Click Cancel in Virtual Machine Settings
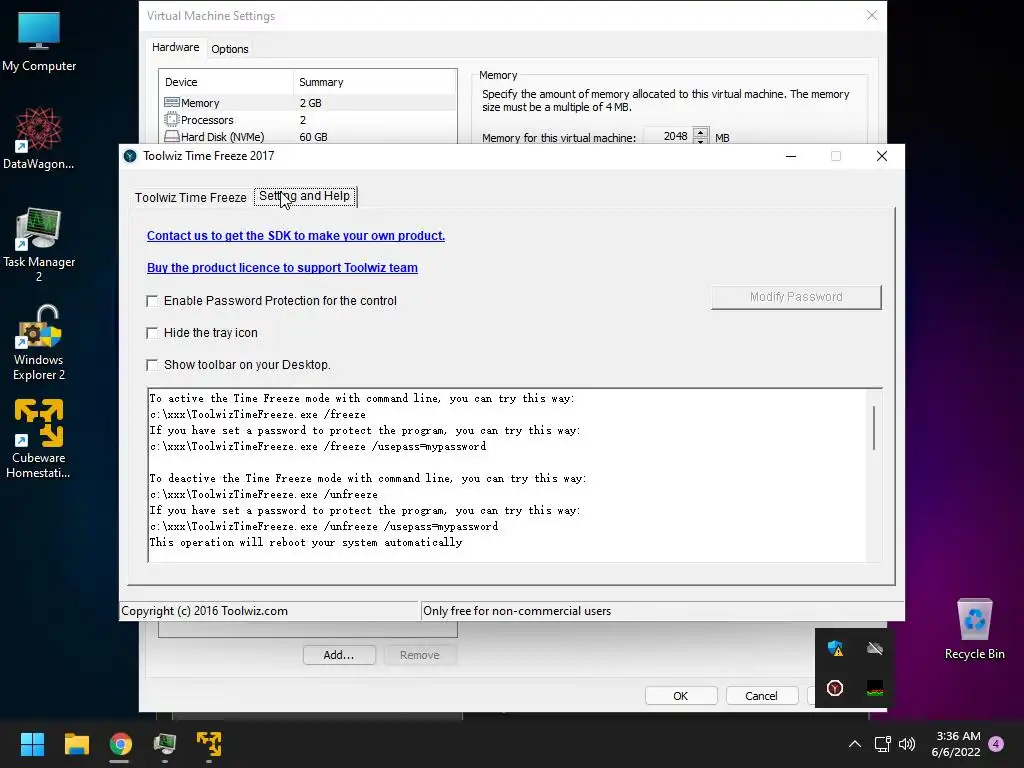Image resolution: width=1024 pixels, height=768 pixels. [x=761, y=696]
